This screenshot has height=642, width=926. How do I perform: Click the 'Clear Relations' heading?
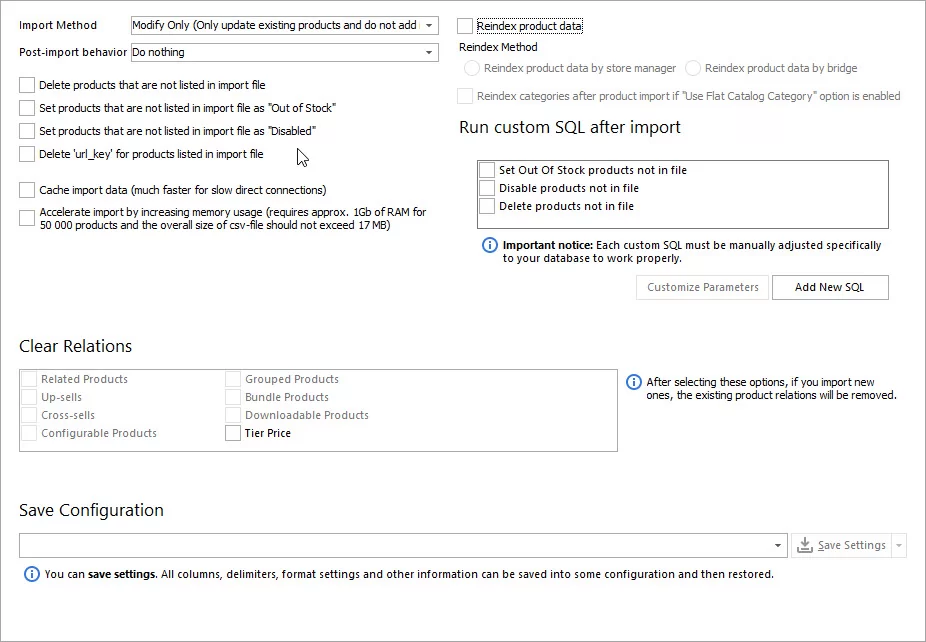pos(76,346)
